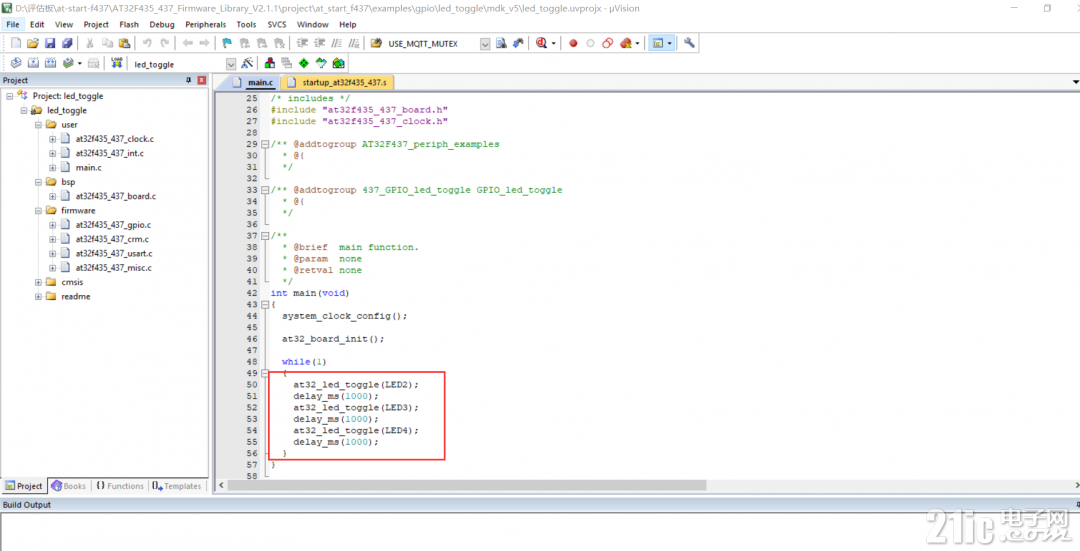
Task: Expand the at32f435_437_gpio.c file node
Action: pos(52,225)
